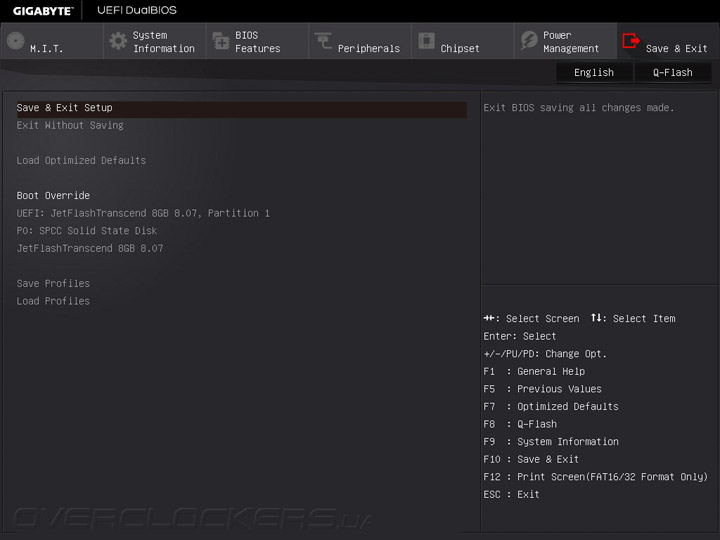The height and width of the screenshot is (540, 720).
Task: Select Load Optimized Defaults
Action: coord(81,161)
